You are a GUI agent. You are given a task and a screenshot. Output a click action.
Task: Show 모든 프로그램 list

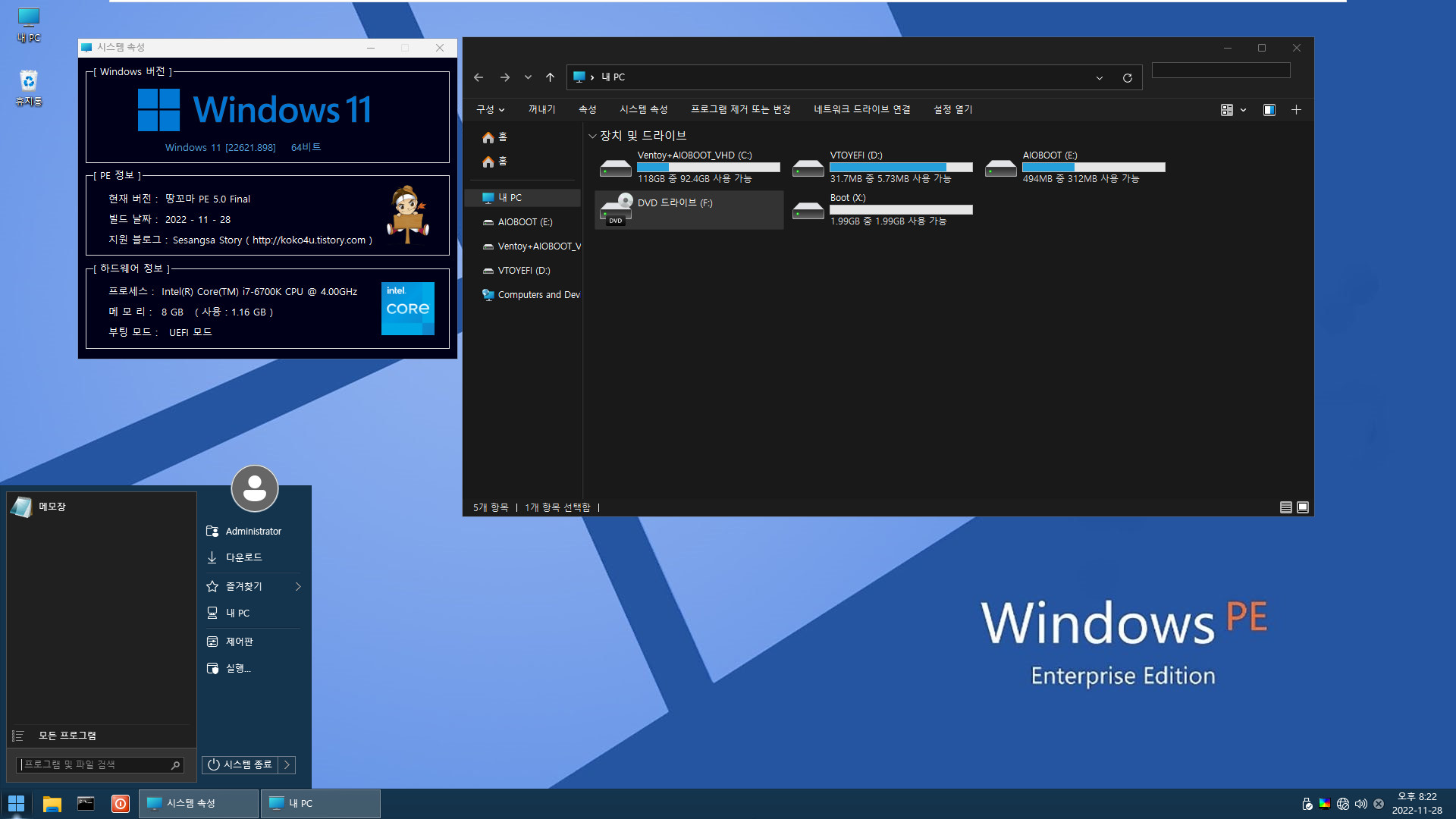102,736
